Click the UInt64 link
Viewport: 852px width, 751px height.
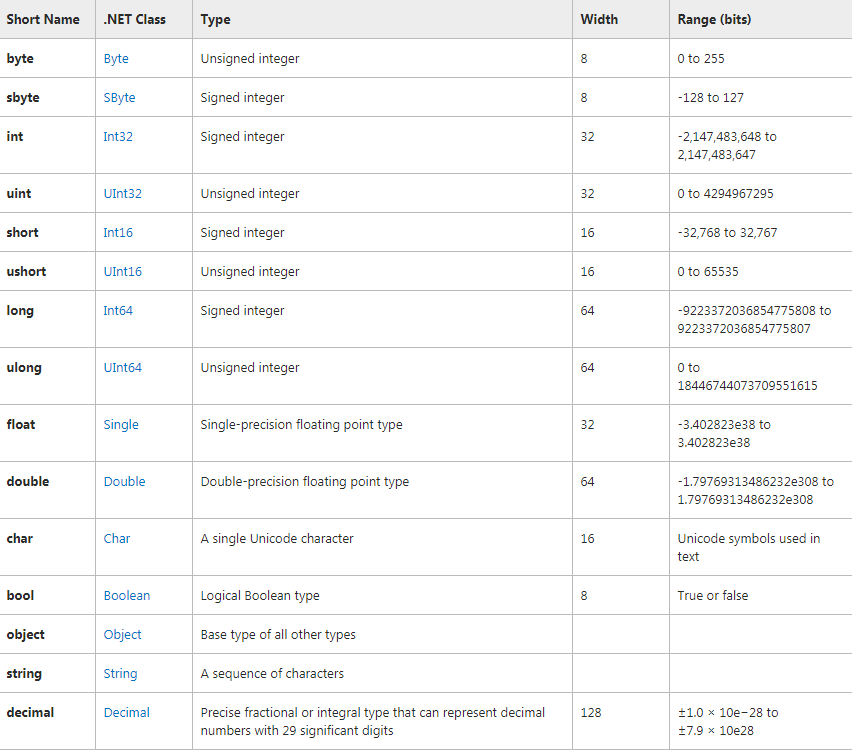tap(122, 367)
